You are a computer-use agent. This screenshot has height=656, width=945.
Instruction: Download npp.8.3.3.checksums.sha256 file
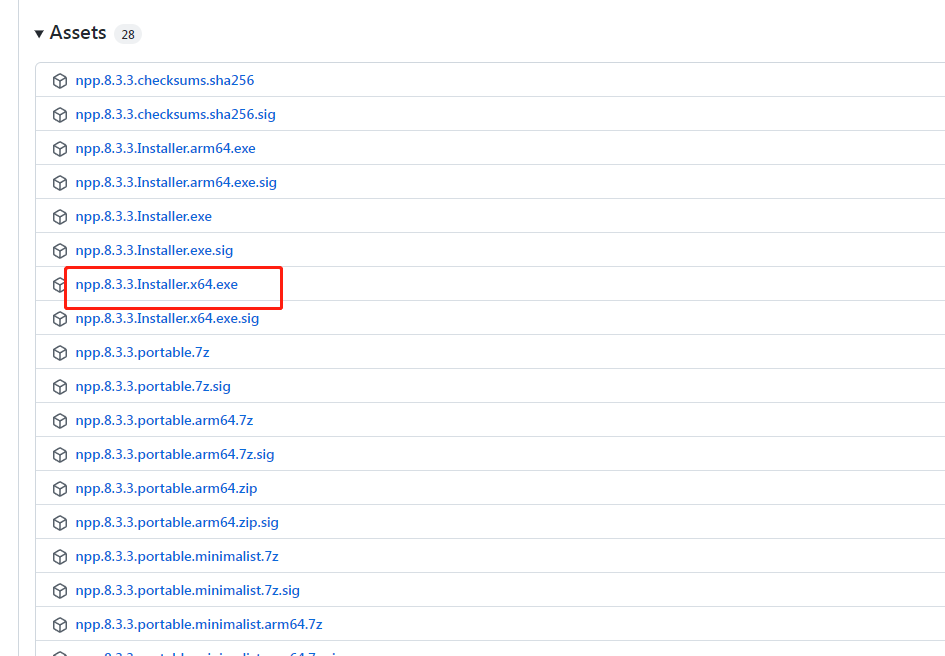165,80
